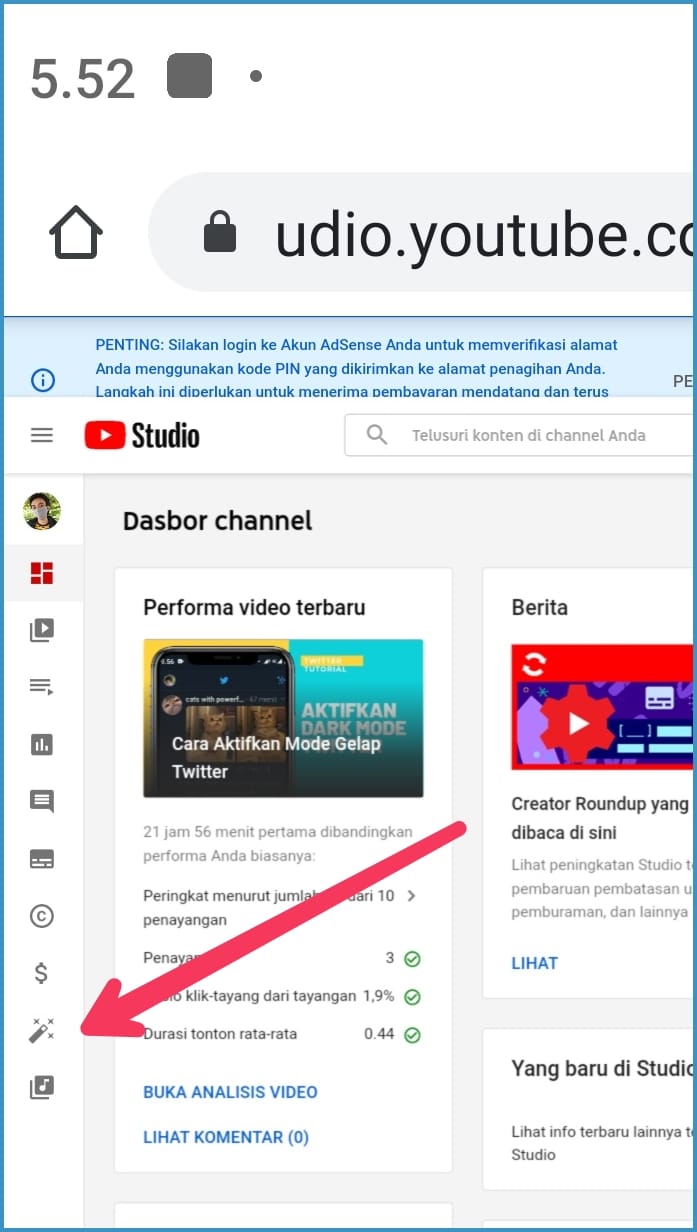Open the Comments icon in sidebar

(42, 801)
